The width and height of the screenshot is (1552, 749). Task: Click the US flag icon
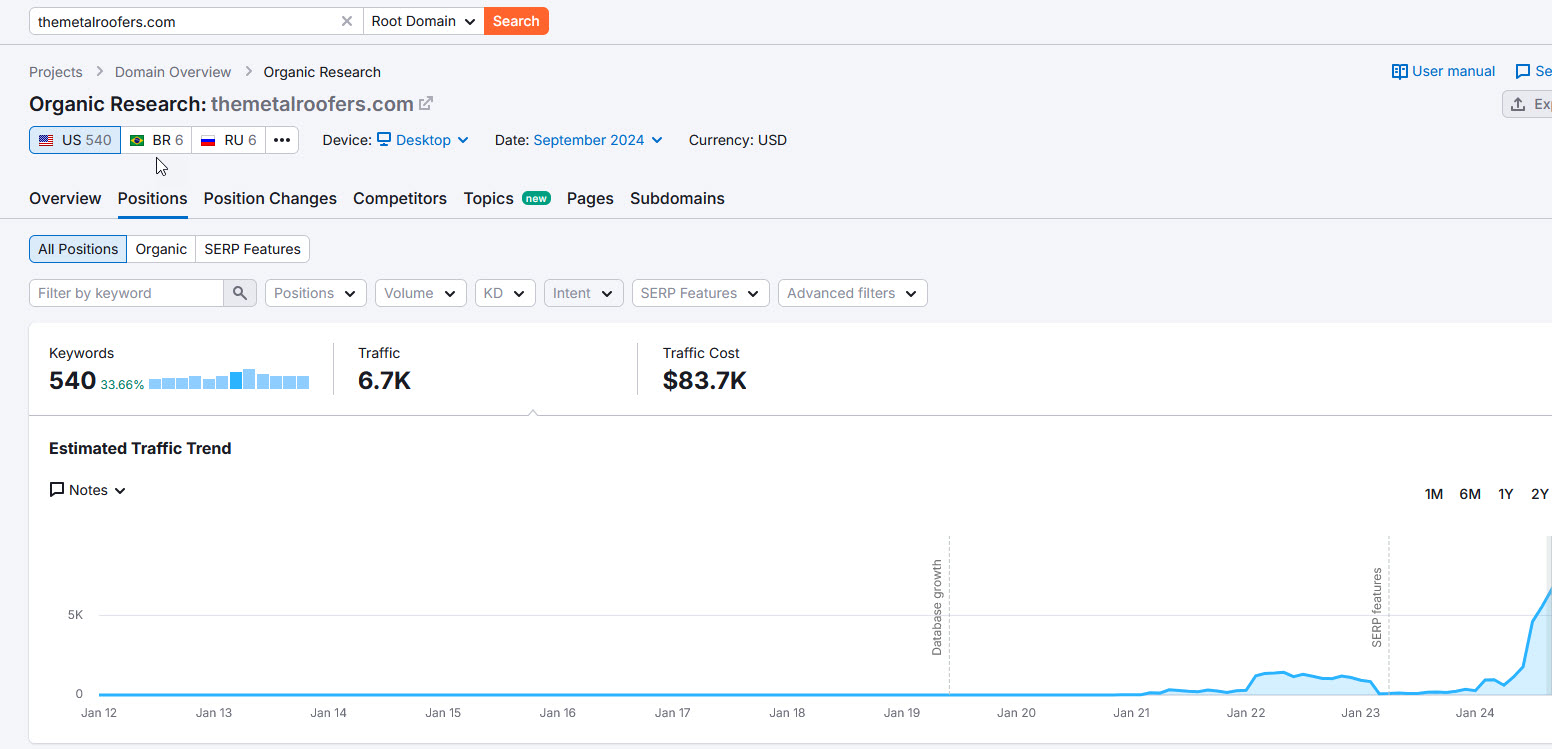click(x=46, y=140)
